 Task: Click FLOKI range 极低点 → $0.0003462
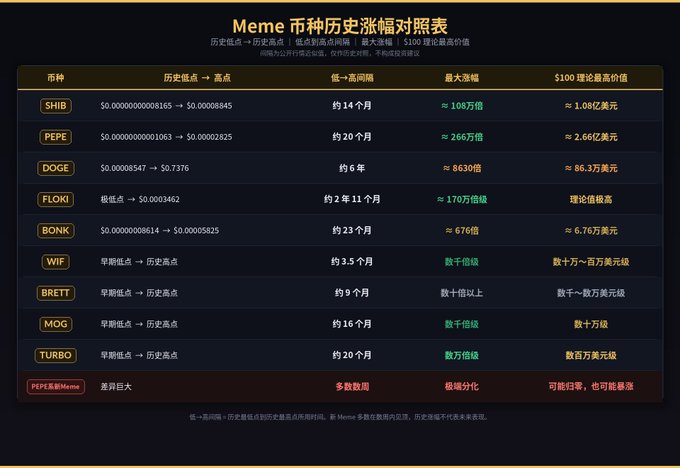point(140,200)
